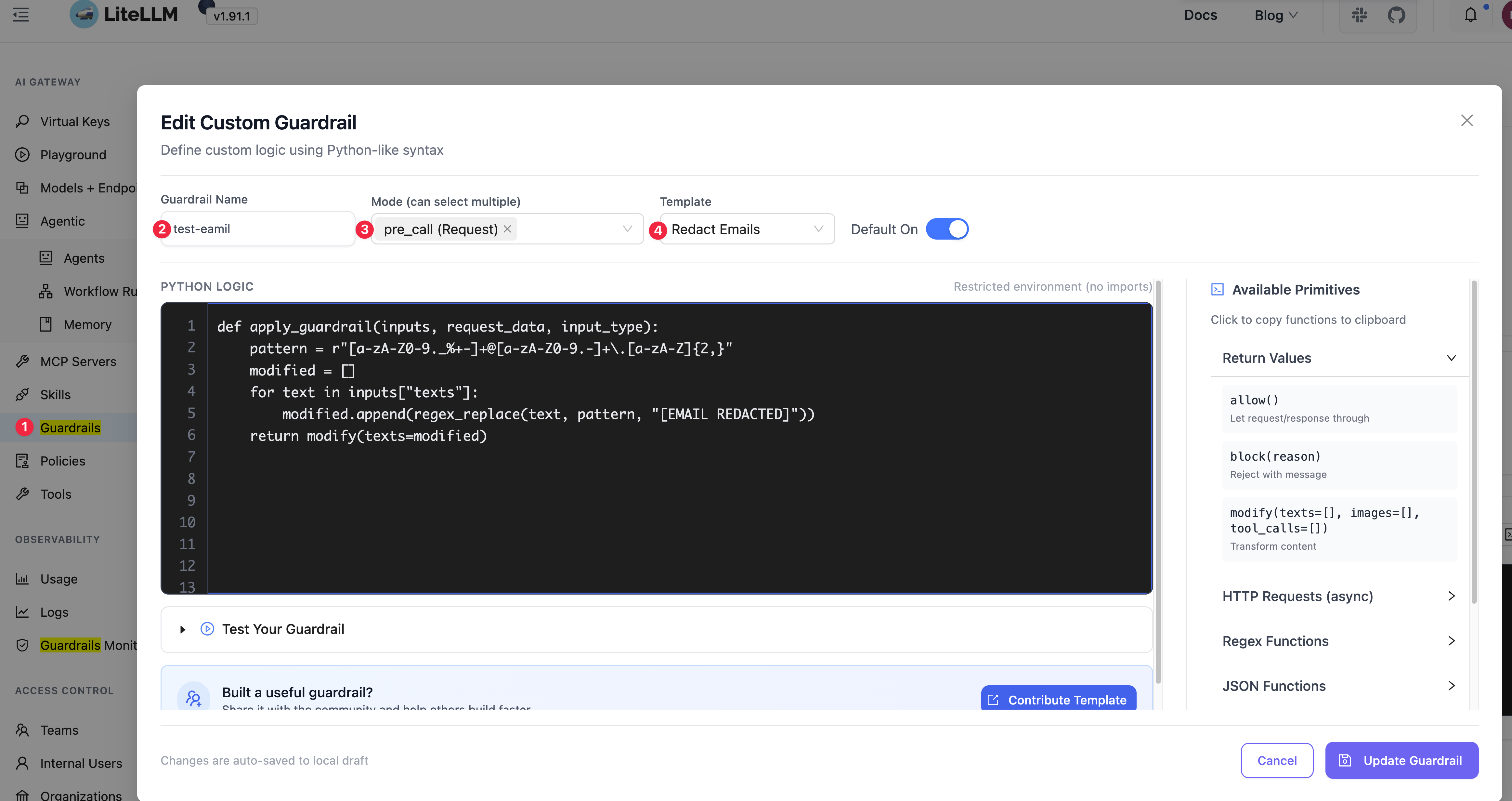Expand HTTP Requests (async) section

[x=1339, y=596]
